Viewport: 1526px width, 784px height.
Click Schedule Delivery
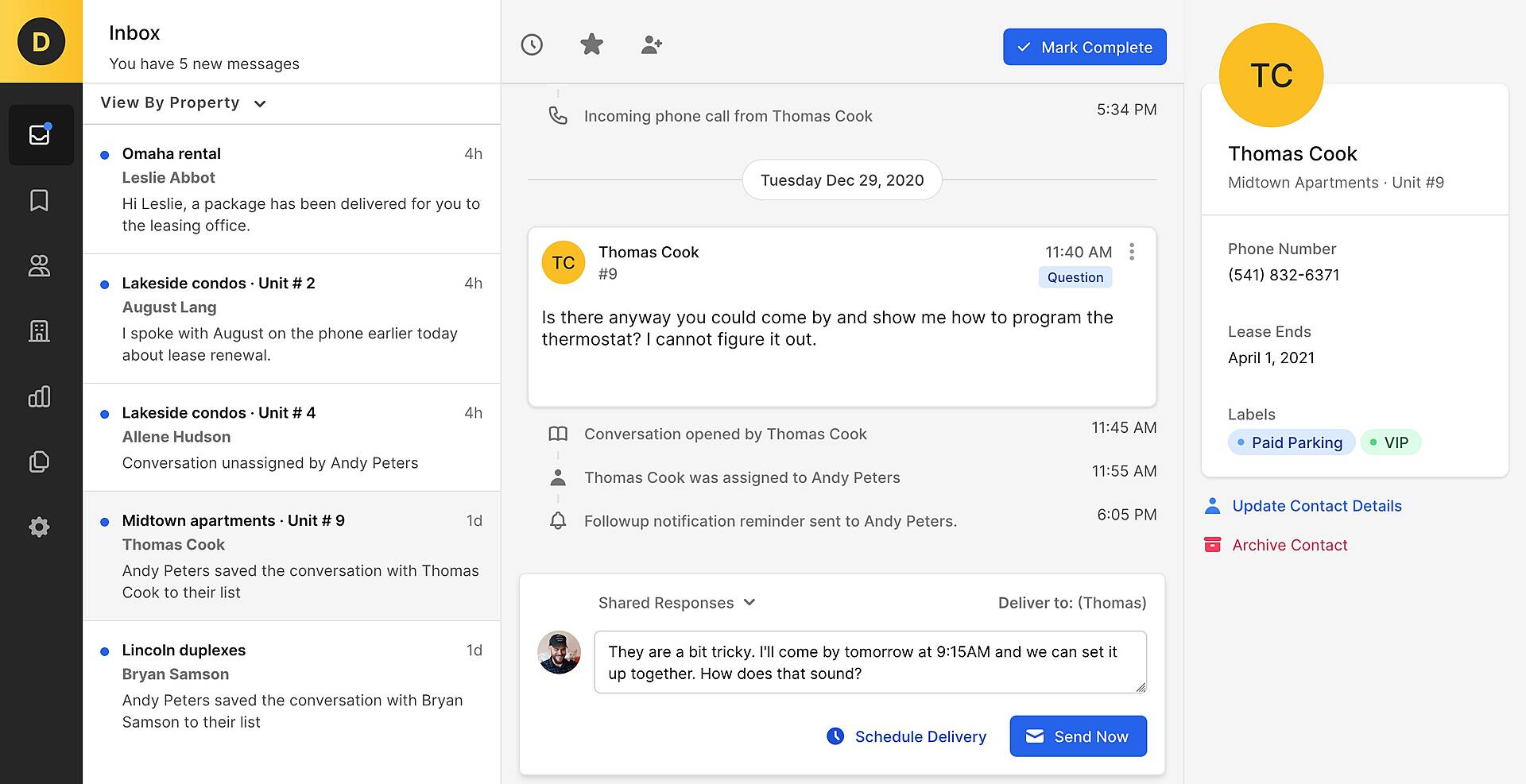tap(906, 736)
